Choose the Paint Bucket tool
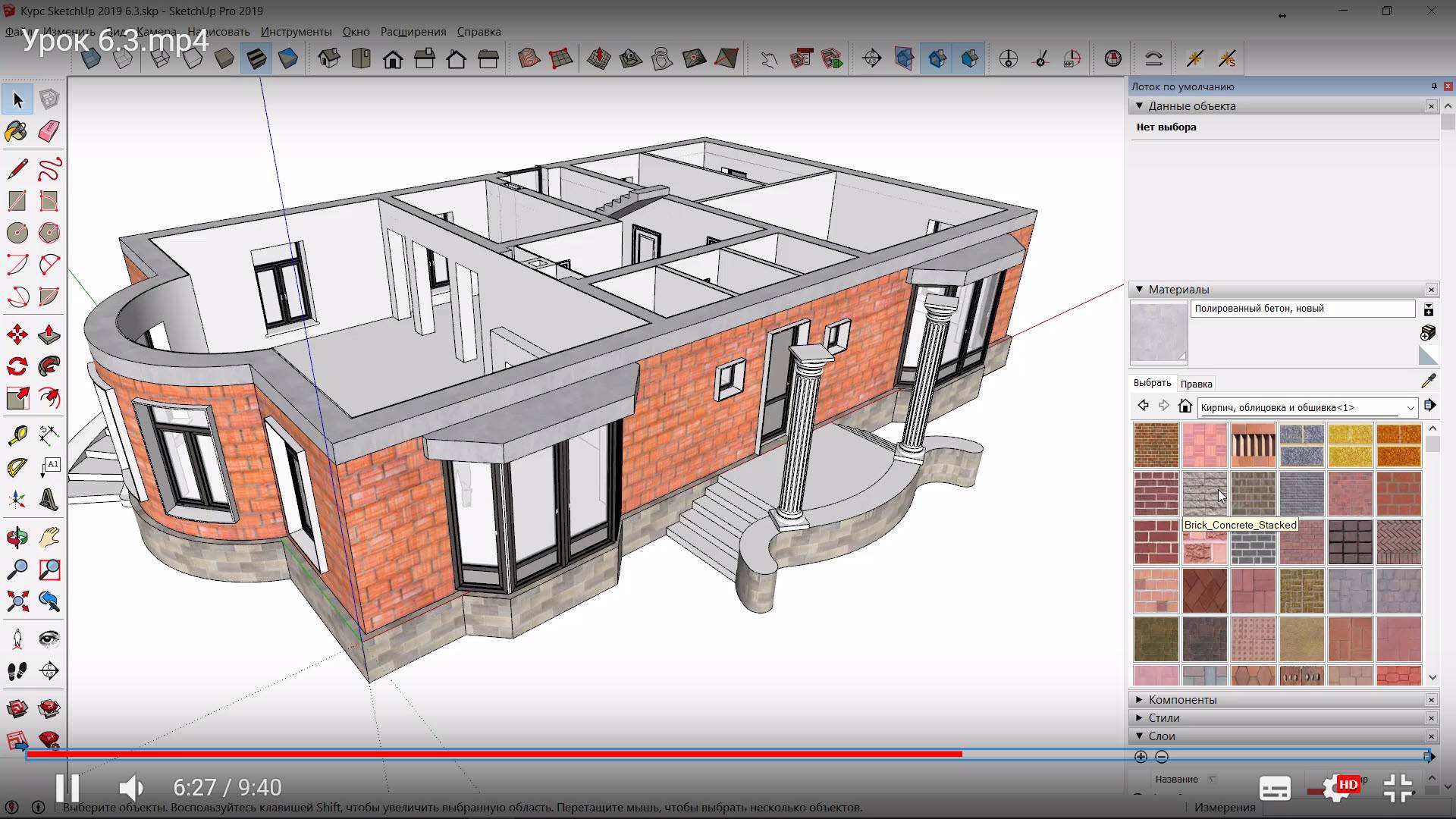 pos(17,131)
